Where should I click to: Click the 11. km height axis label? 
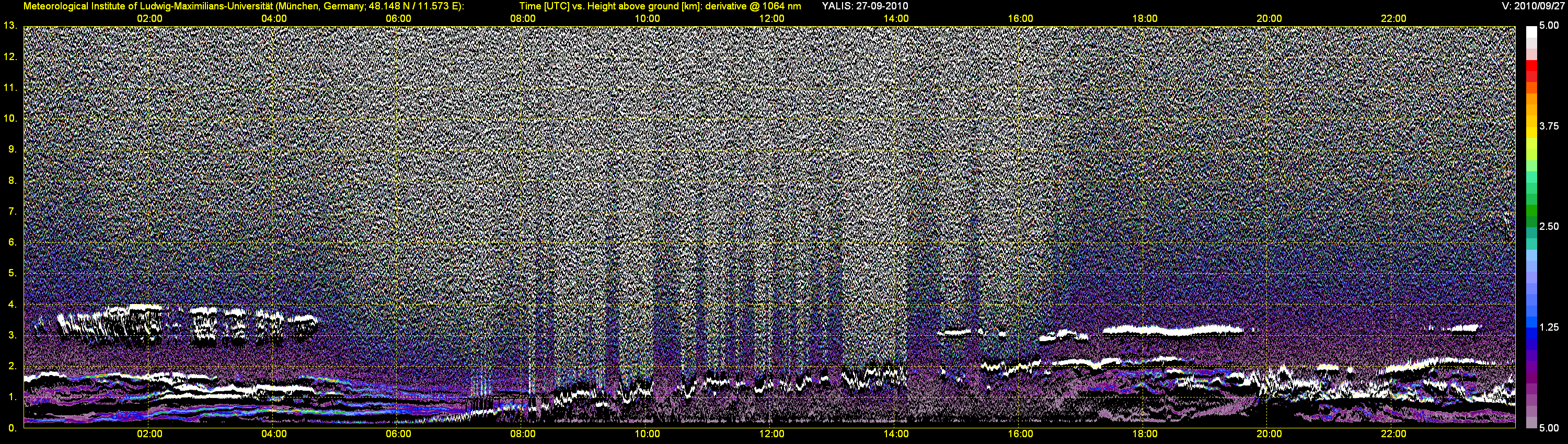click(10, 88)
